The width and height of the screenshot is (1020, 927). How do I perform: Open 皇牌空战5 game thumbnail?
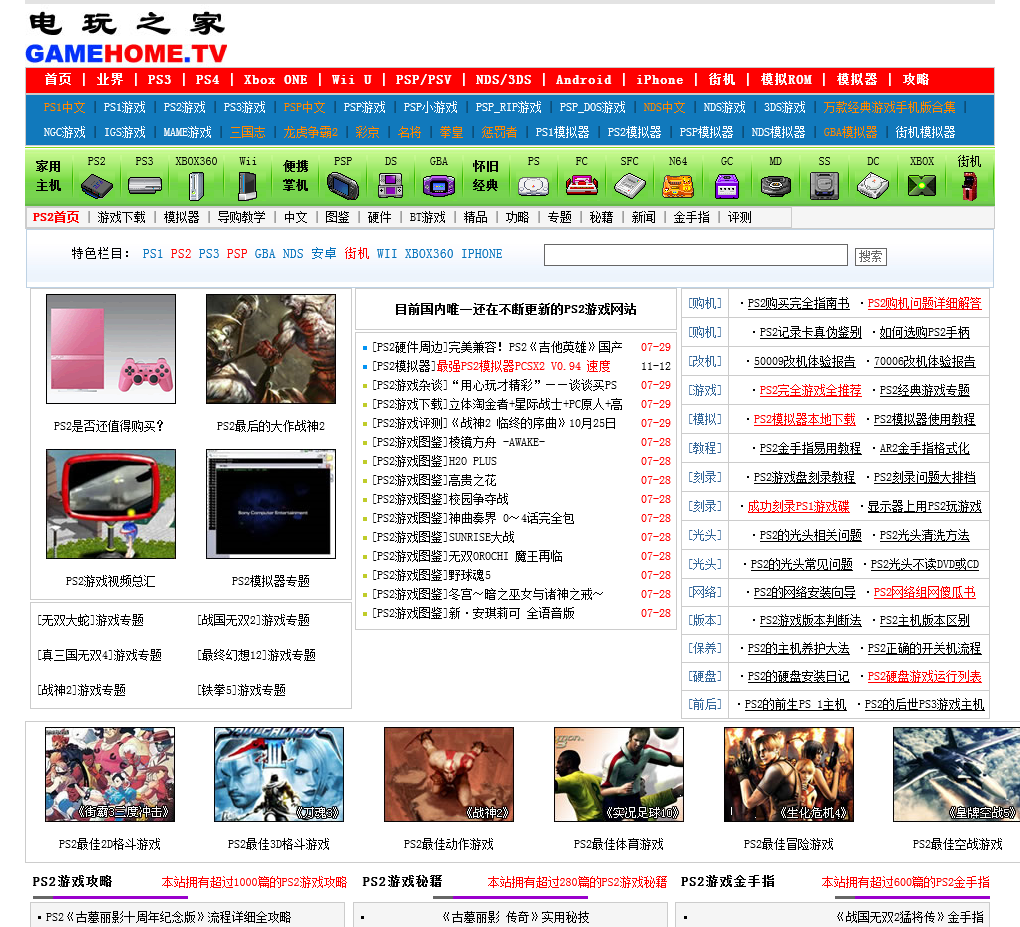956,774
